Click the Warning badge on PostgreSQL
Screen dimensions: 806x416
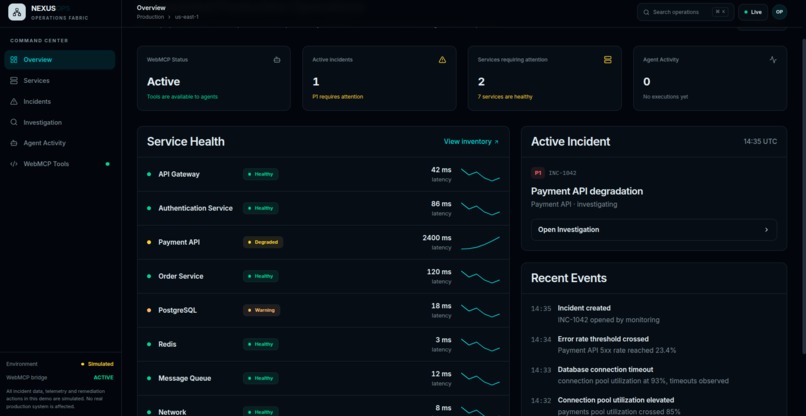[262, 310]
